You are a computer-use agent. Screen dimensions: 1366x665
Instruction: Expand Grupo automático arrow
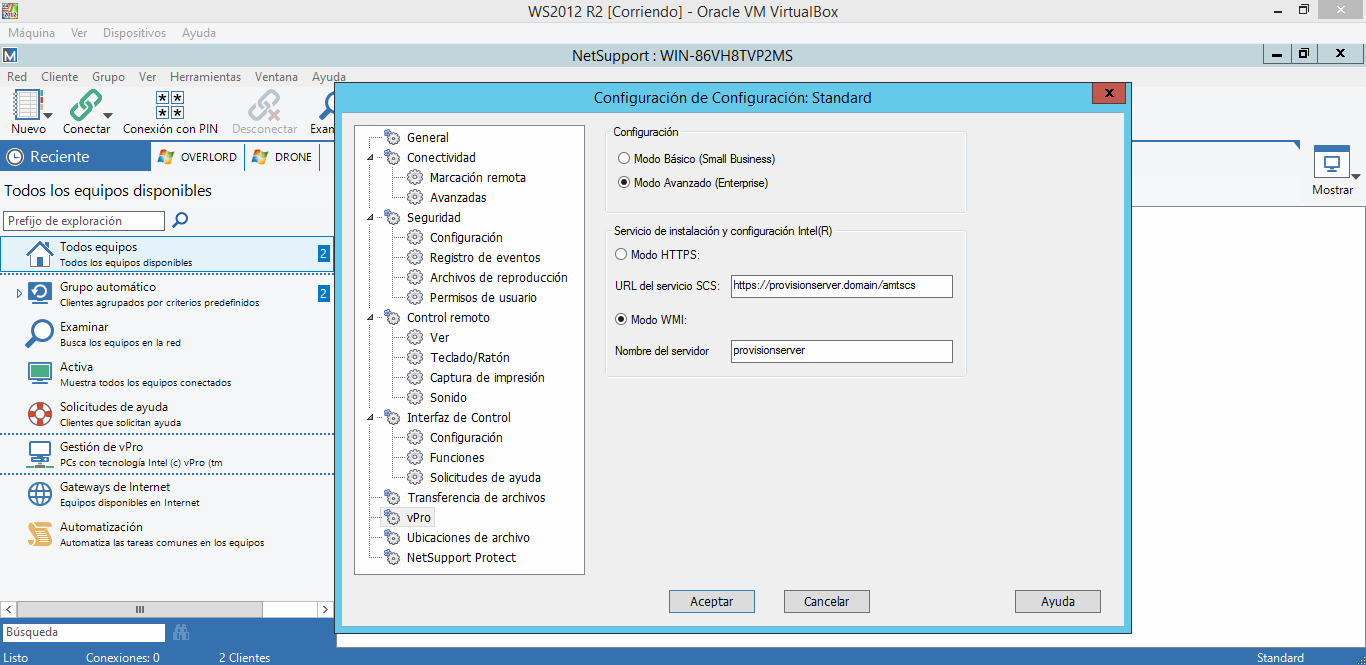[18, 293]
